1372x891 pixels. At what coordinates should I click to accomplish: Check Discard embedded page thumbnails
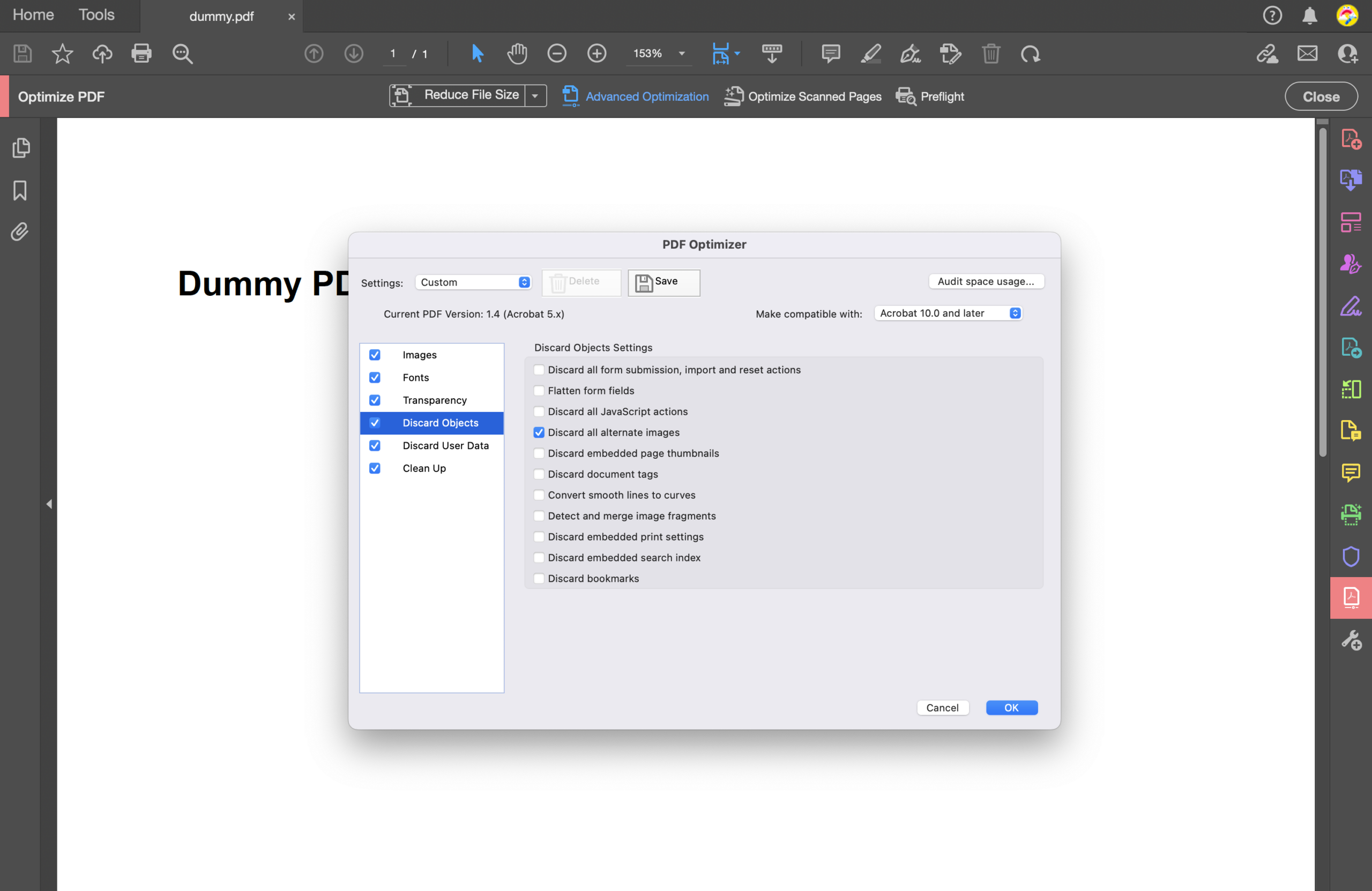pos(539,453)
